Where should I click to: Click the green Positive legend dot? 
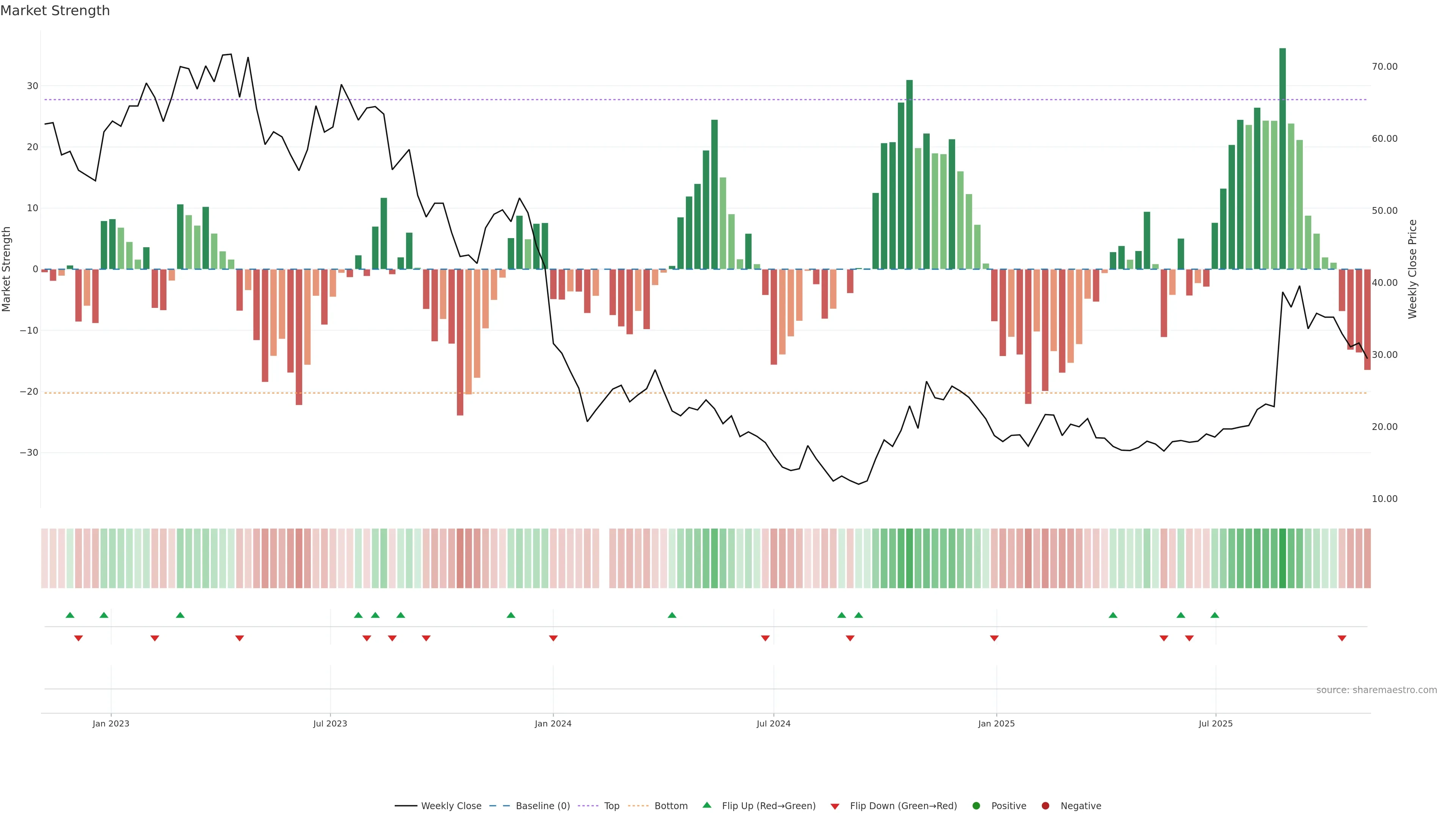(x=976, y=806)
